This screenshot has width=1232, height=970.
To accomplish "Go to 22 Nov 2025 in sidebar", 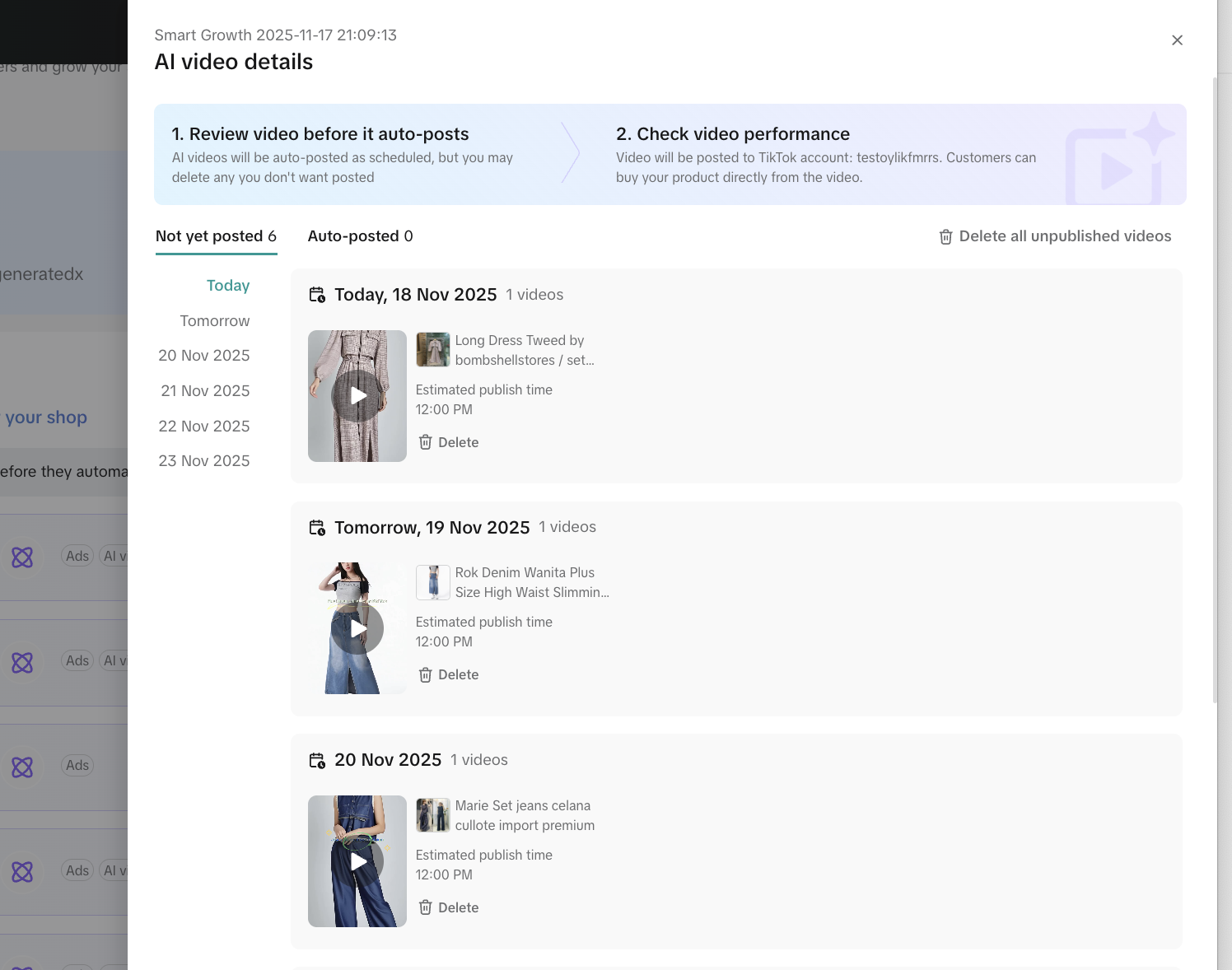I will pyautogui.click(x=203, y=427).
